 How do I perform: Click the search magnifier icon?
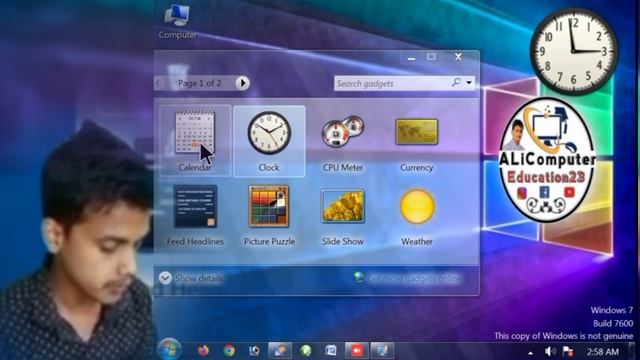coord(456,83)
